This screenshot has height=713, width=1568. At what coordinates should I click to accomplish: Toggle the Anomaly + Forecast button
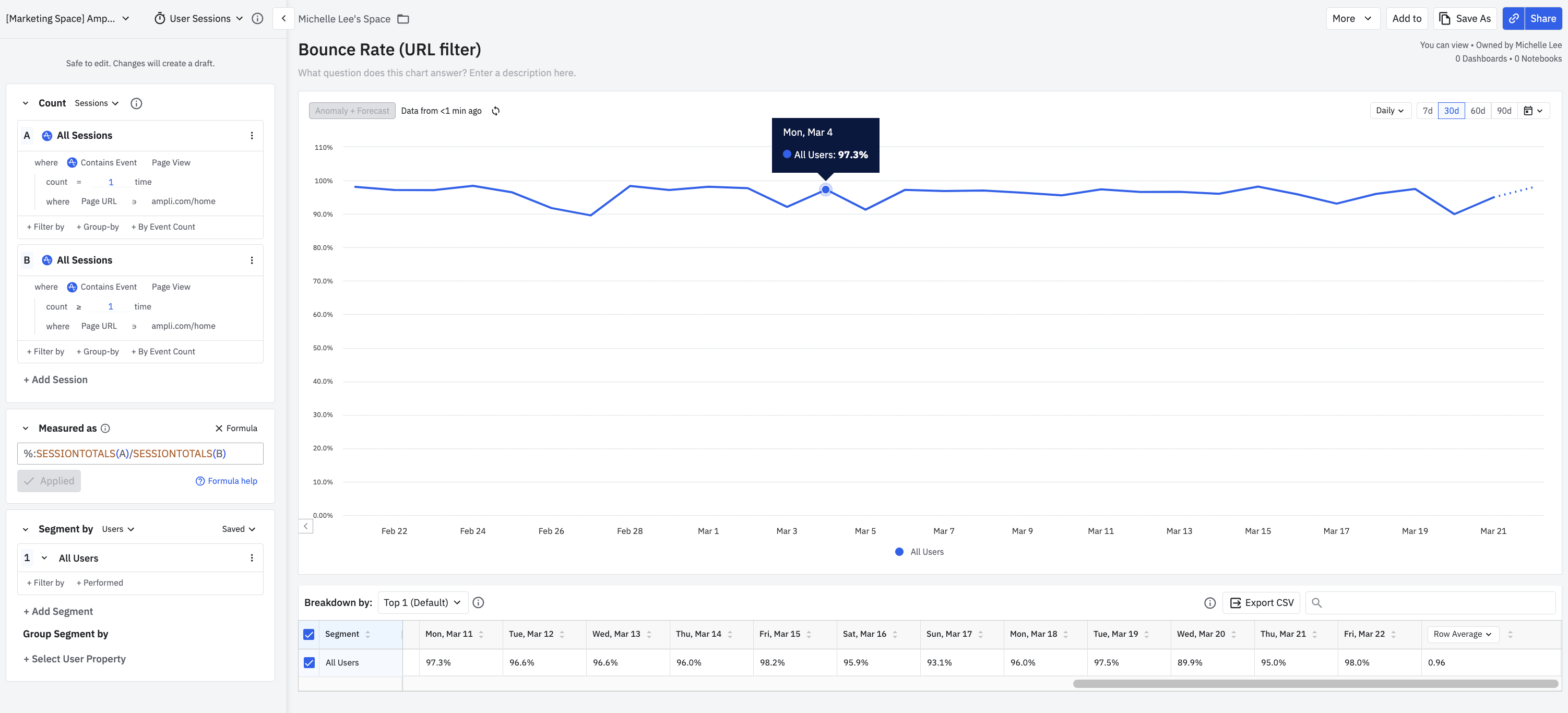[x=352, y=111]
